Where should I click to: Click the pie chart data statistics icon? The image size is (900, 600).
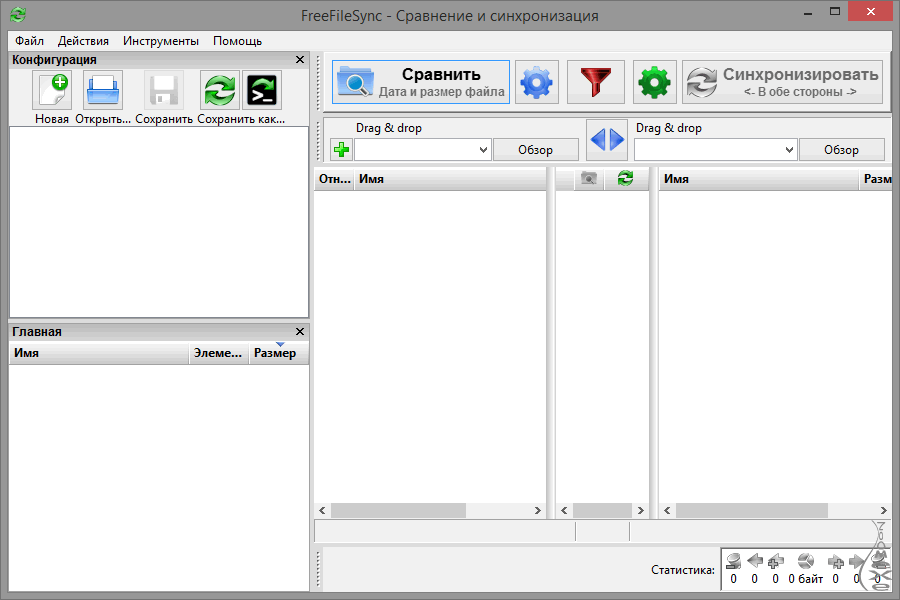tap(806, 560)
